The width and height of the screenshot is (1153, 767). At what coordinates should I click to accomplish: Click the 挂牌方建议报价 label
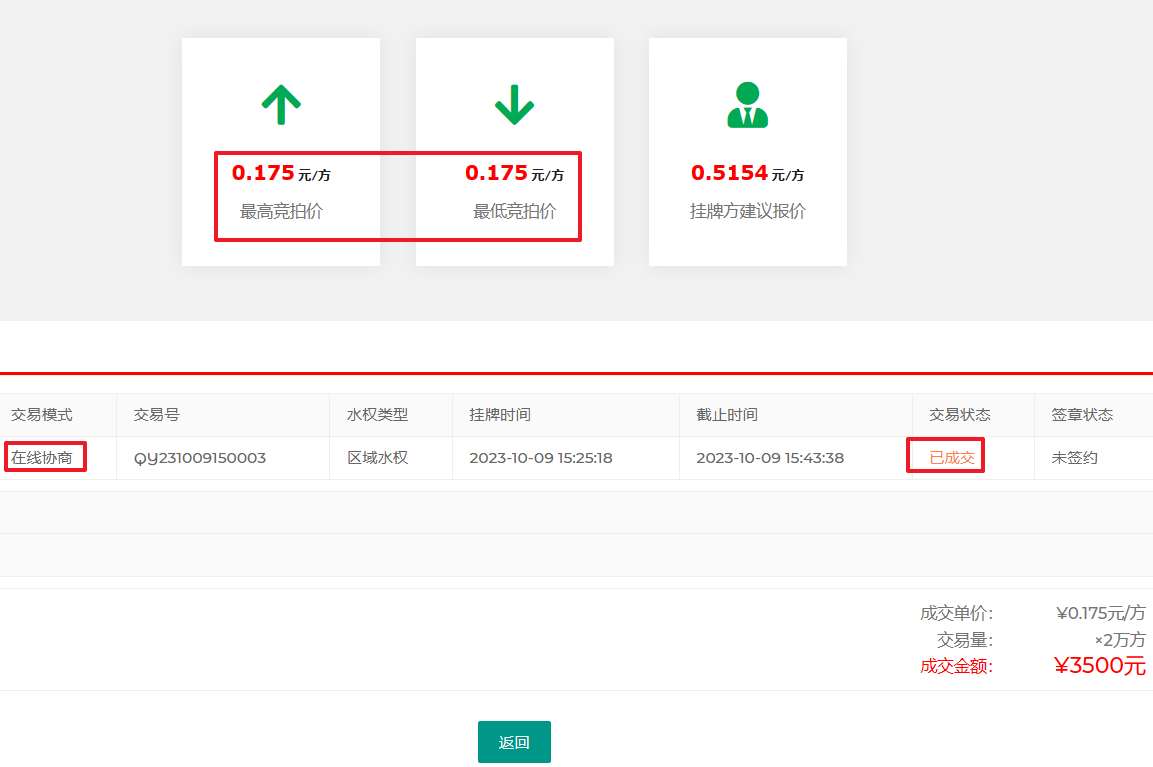tap(747, 211)
